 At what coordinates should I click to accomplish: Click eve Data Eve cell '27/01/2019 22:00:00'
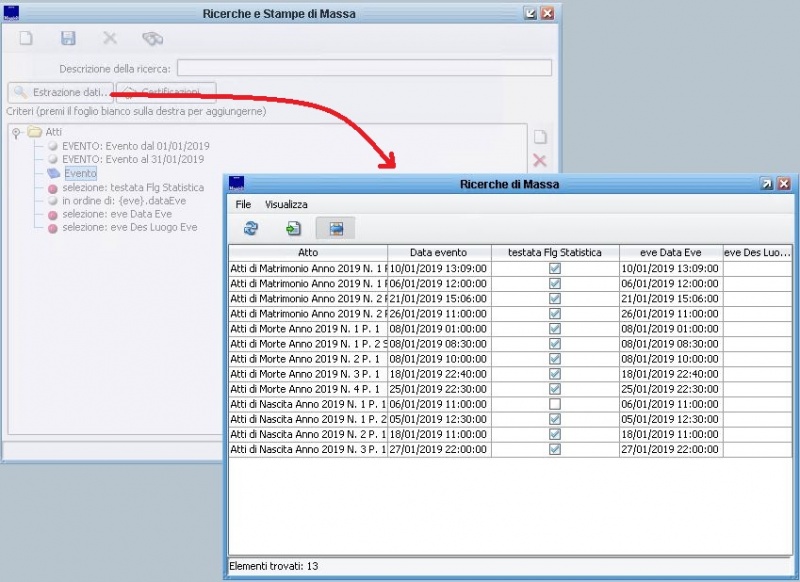point(671,449)
